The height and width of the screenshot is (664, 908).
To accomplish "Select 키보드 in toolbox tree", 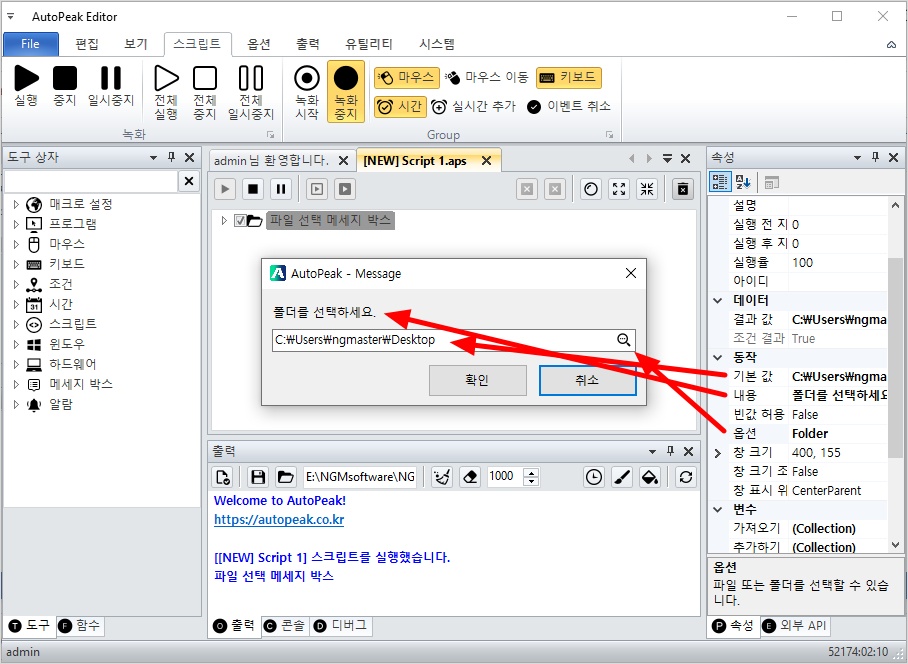I will [67, 264].
